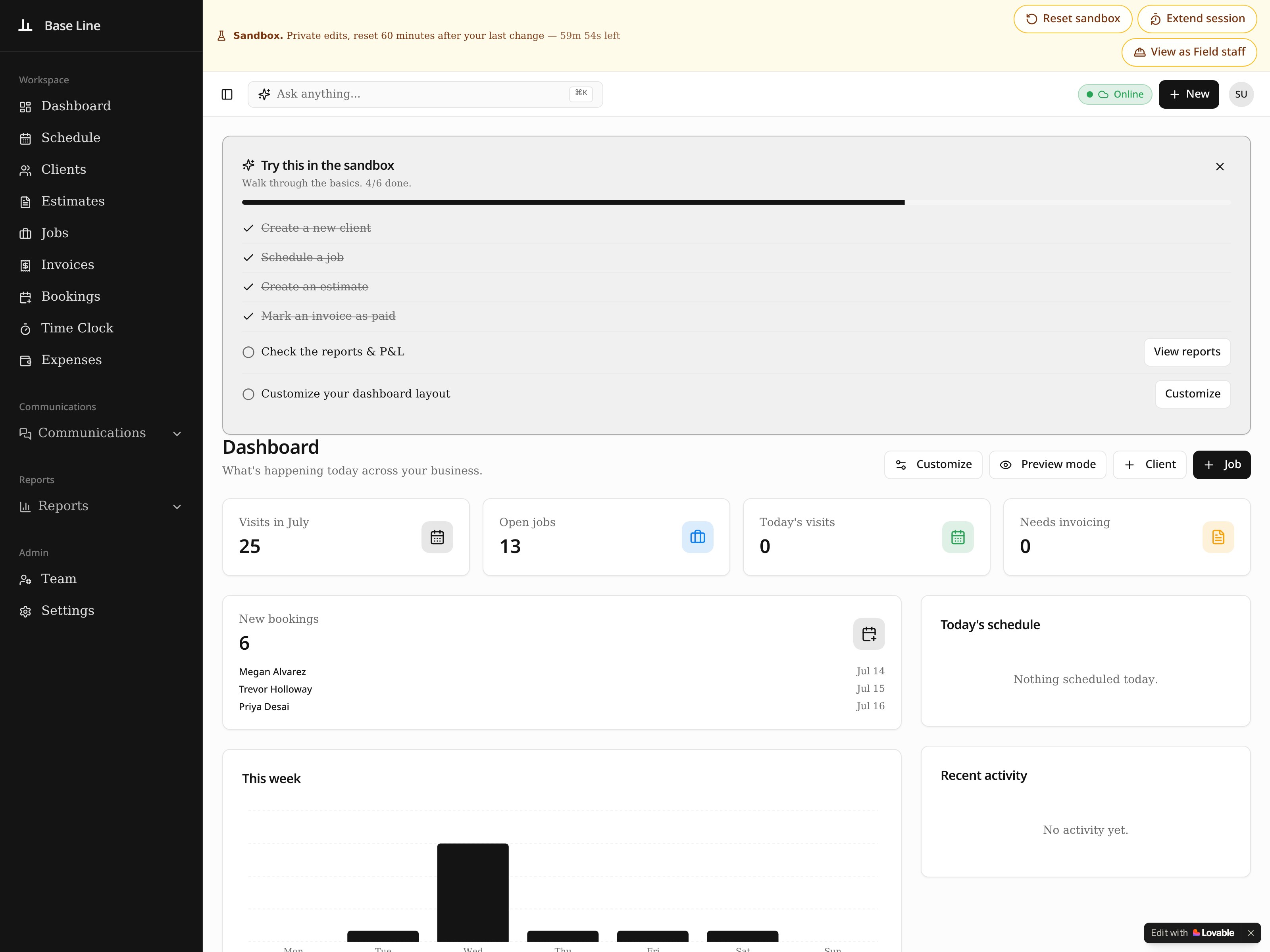The height and width of the screenshot is (952, 1270).
Task: Open the SU user avatar
Action: (1241, 94)
